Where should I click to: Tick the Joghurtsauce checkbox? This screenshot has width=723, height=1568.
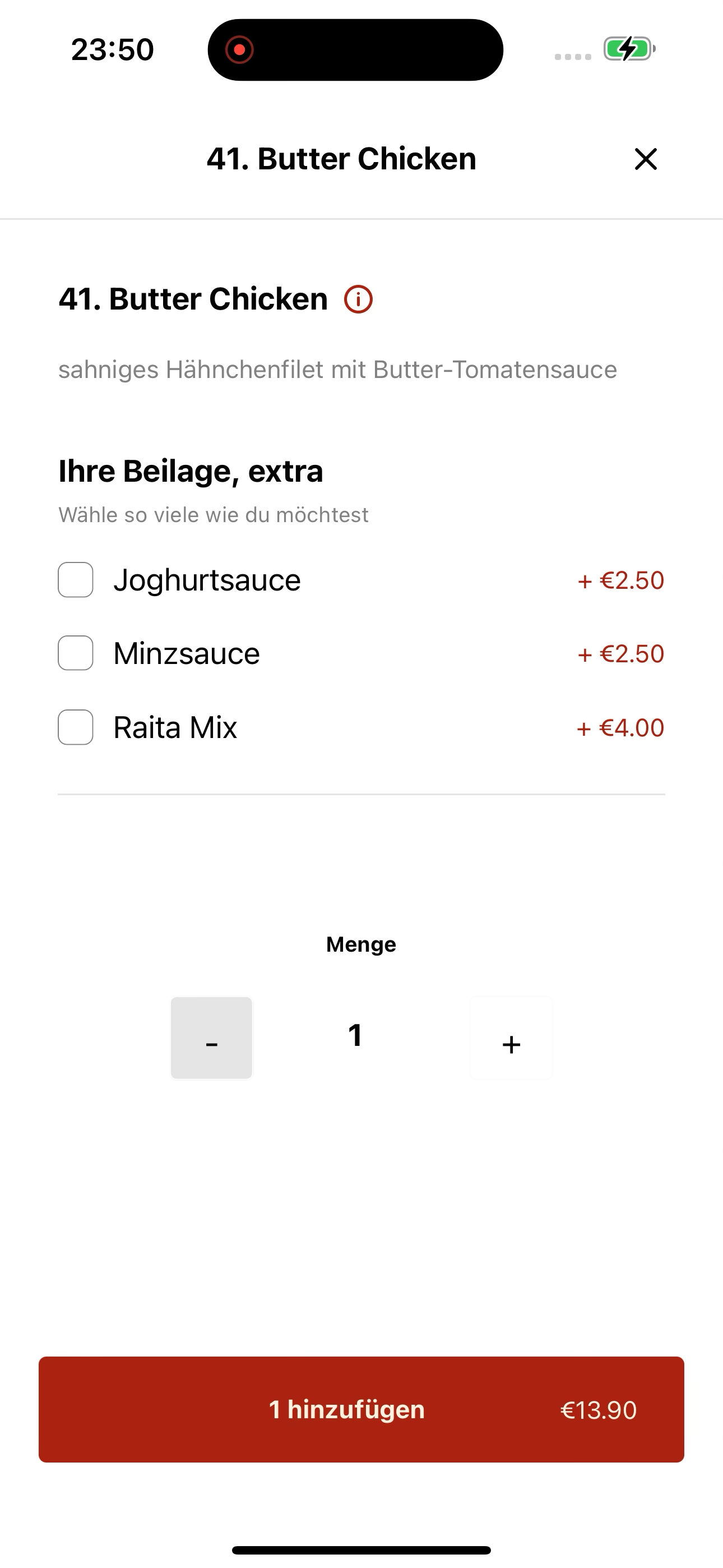tap(76, 579)
